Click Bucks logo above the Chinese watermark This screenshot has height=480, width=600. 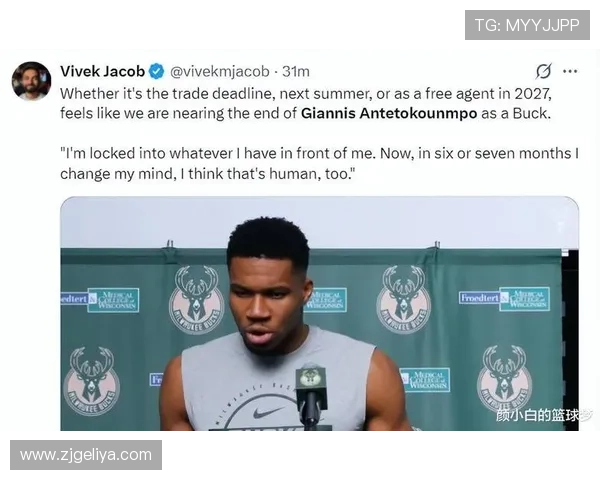tap(504, 377)
